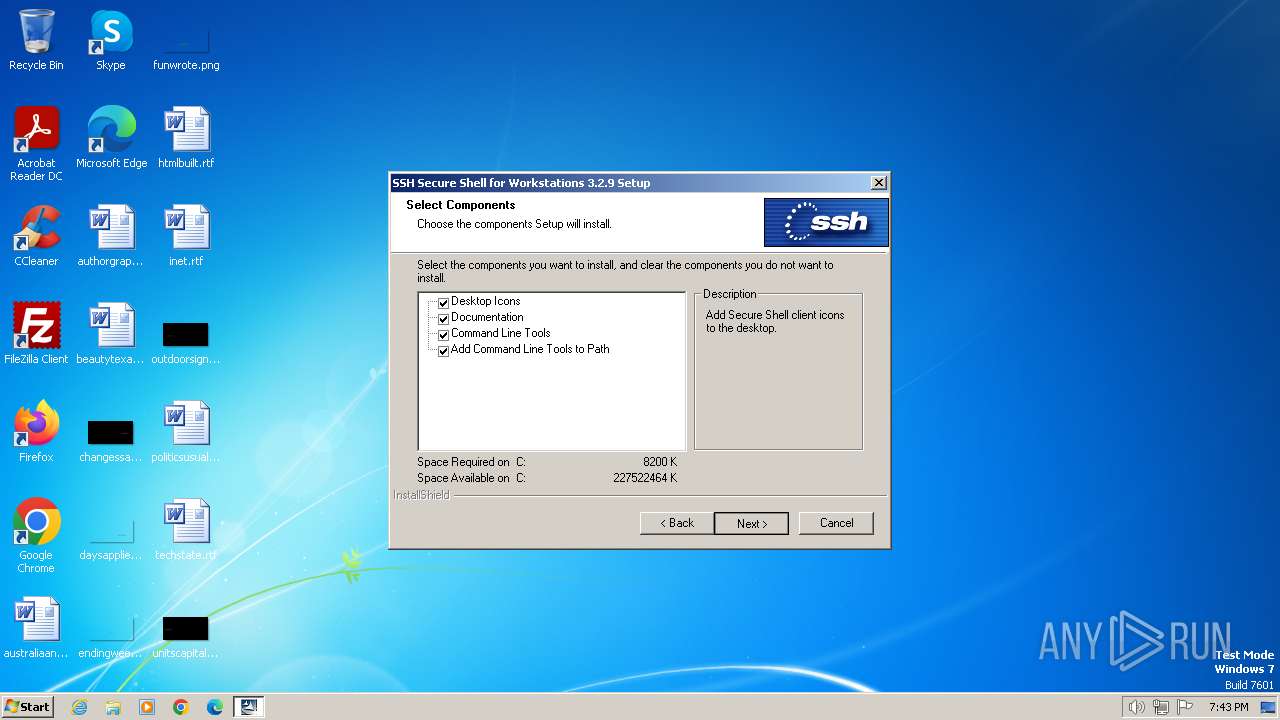Cancel the SSH Secure Shell setup
Viewport: 1280px width, 720px height.
[836, 523]
